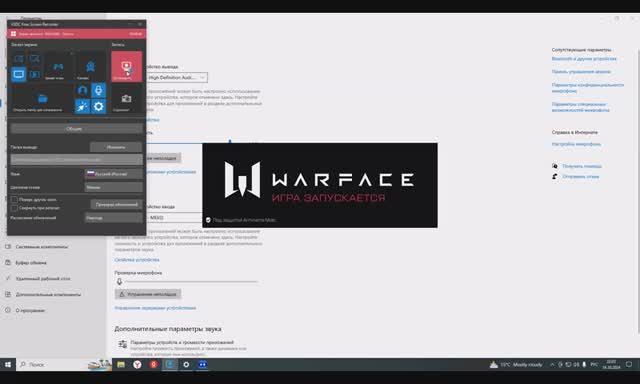
Task: Open the Управление звуковыми устройствами link at the bottom
Action: [155, 308]
